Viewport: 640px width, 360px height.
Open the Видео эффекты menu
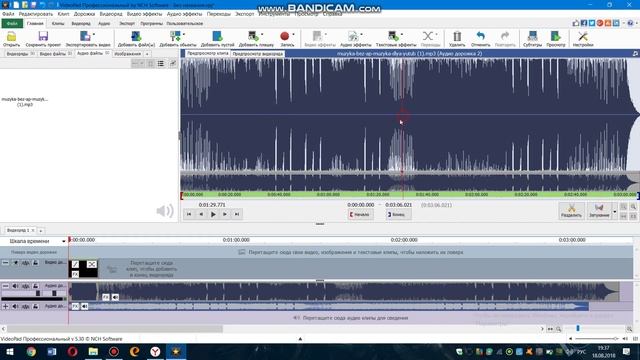(x=144, y=14)
